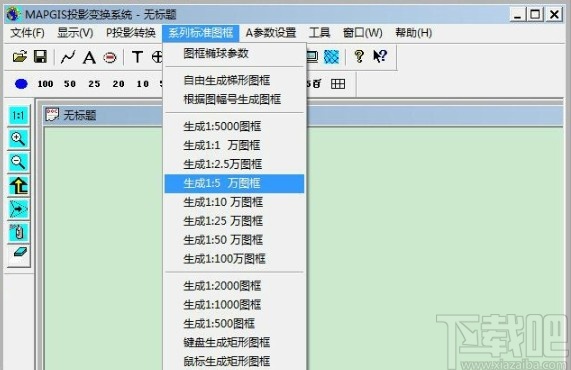Screen dimensions: 571x370
Task: Click the 无标题 document window title bar
Action: coord(304,115)
